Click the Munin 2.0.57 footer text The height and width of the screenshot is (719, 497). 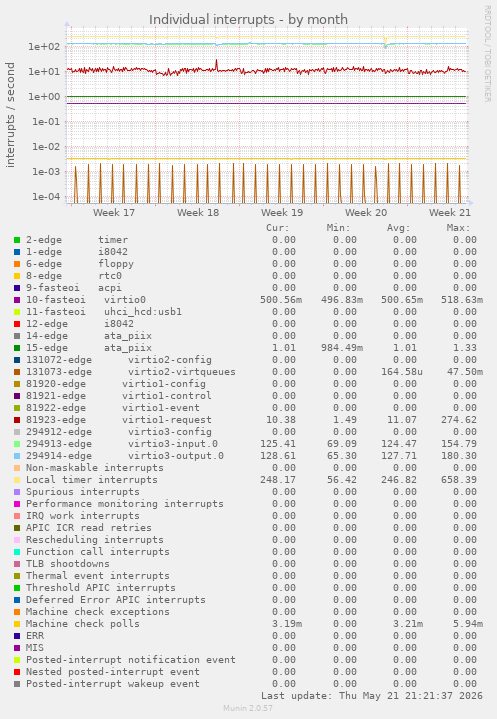click(248, 708)
